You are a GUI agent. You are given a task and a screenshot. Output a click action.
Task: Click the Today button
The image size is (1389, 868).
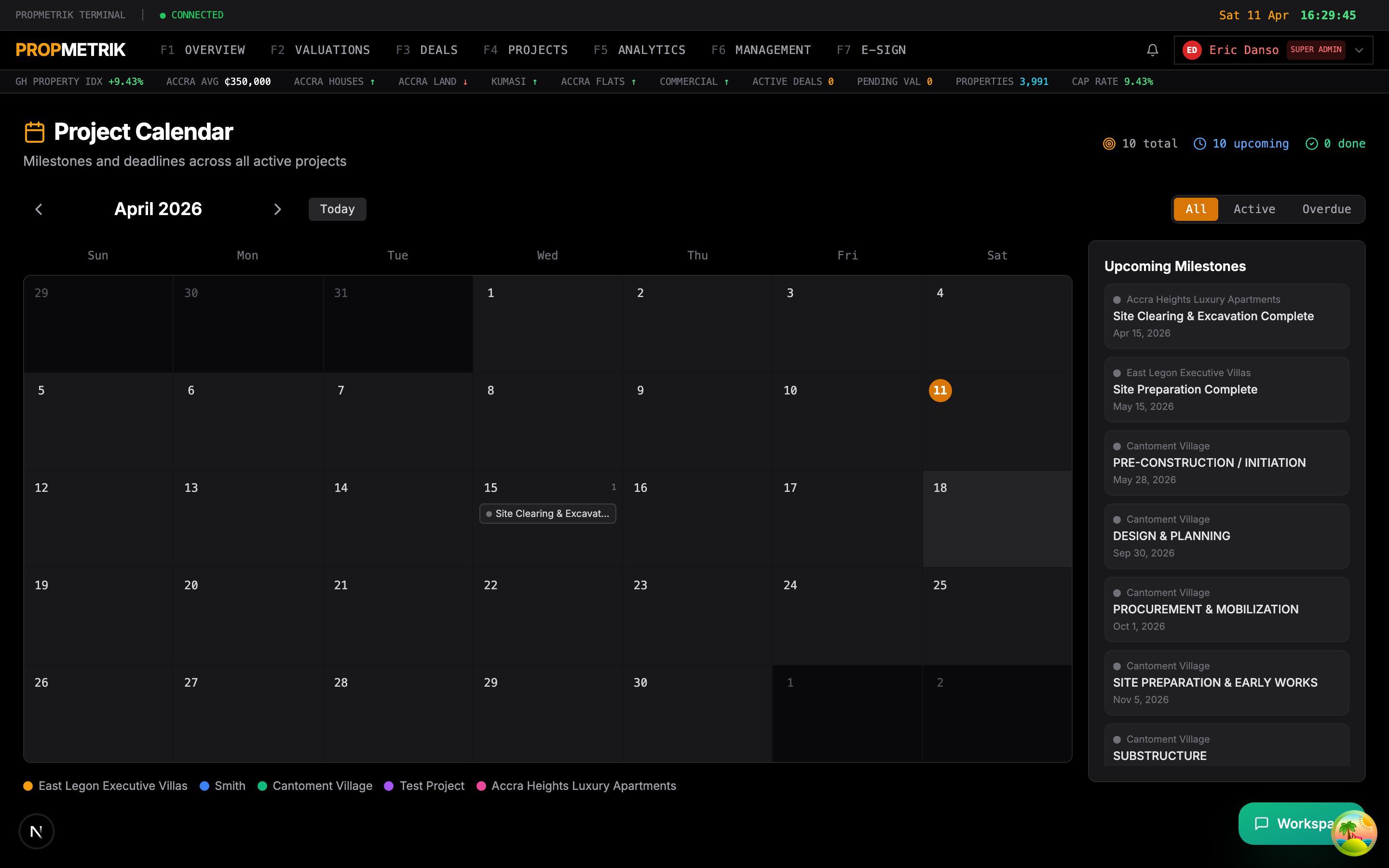tap(338, 210)
